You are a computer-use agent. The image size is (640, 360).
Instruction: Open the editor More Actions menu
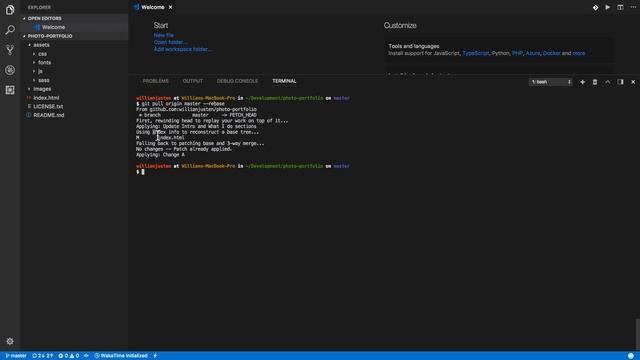633,7
